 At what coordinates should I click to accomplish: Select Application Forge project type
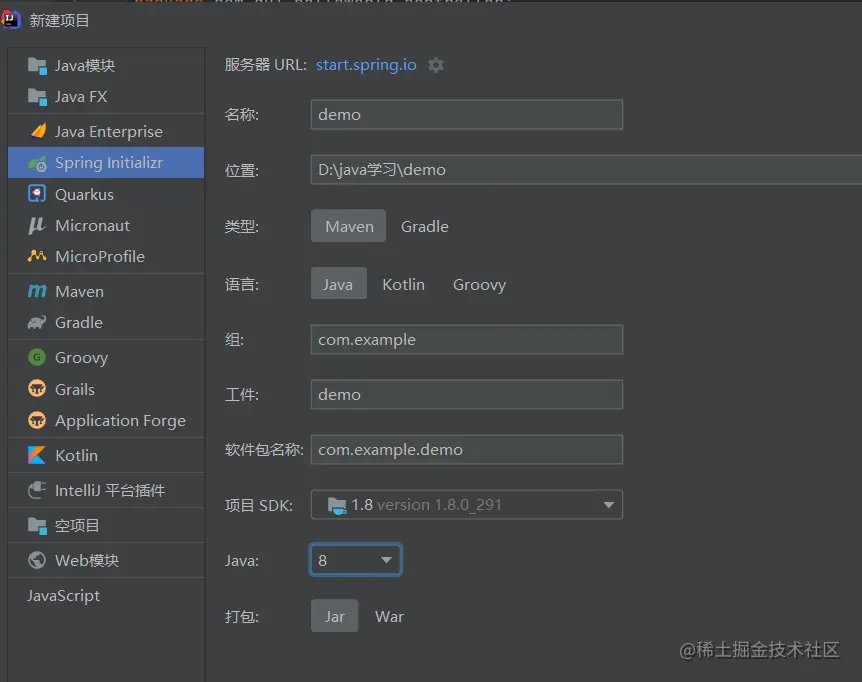pyautogui.click(x=106, y=420)
